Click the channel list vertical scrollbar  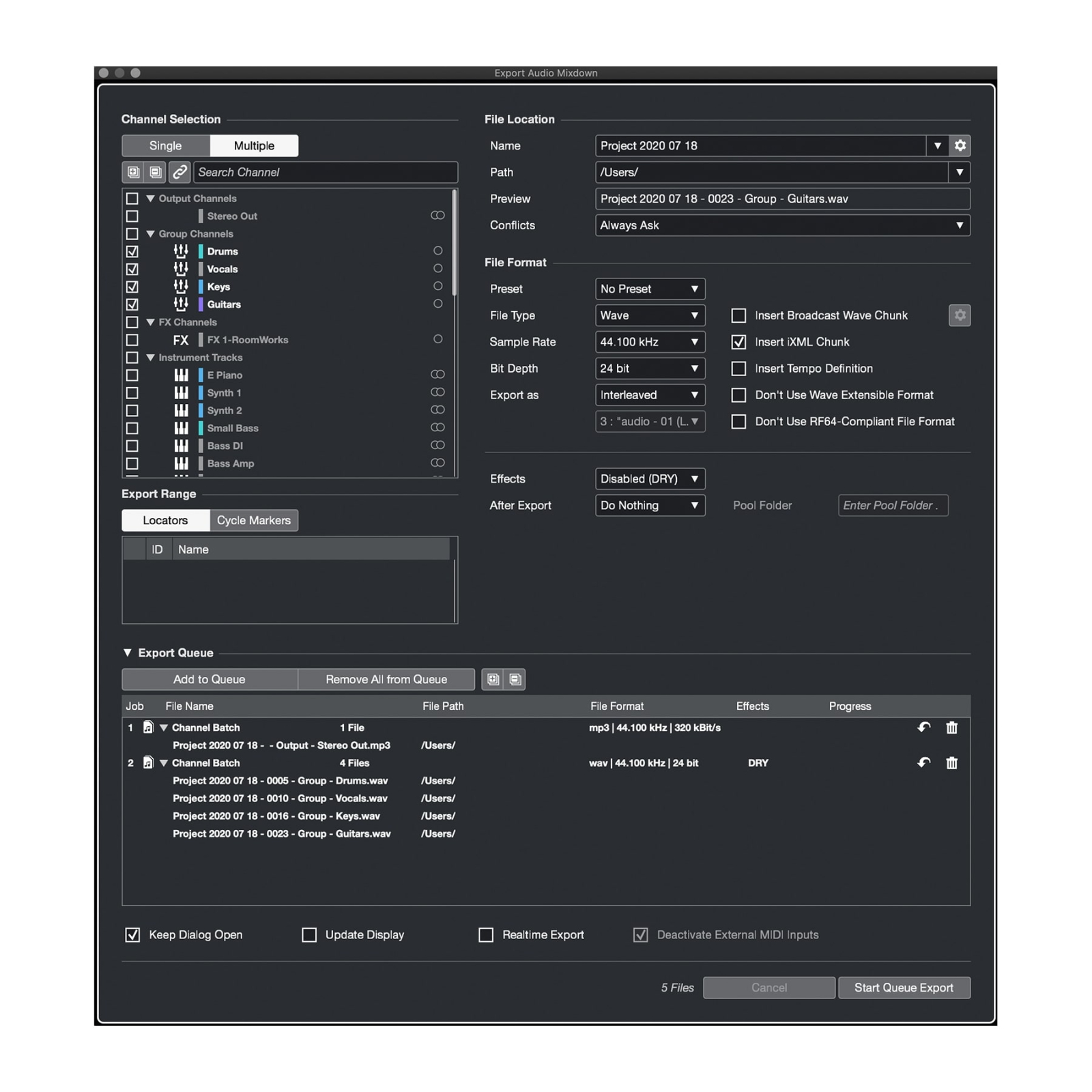454,246
